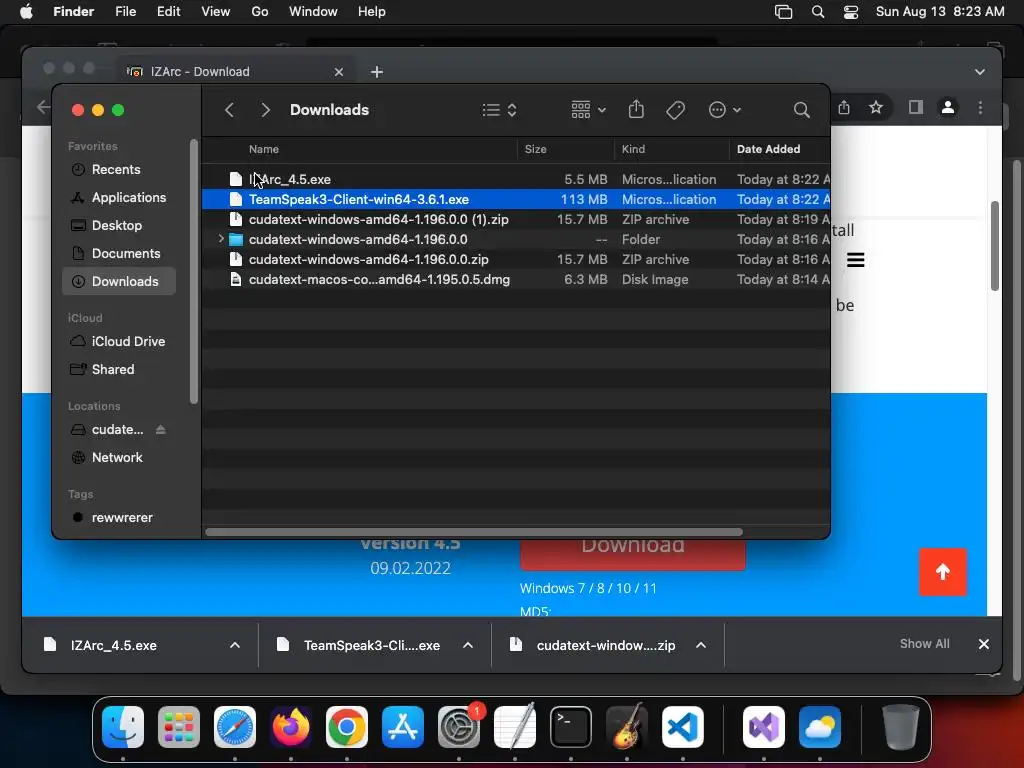
Task: Close the Chrome downloads bar
Action: click(984, 645)
